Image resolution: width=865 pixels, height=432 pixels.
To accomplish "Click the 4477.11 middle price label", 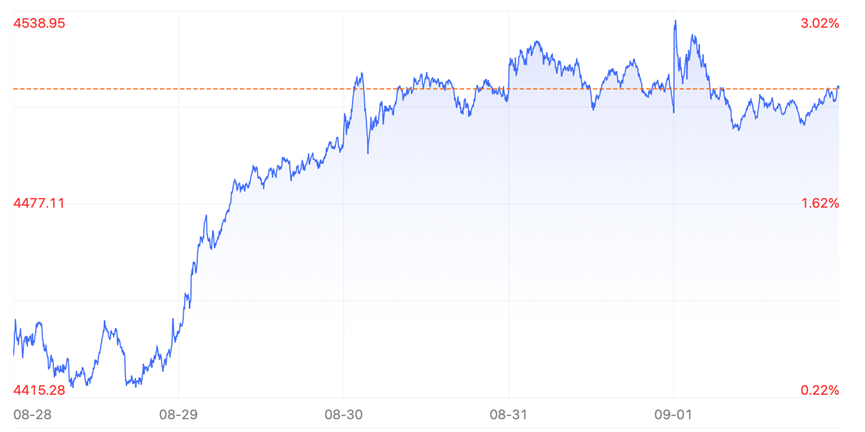I will [39, 204].
